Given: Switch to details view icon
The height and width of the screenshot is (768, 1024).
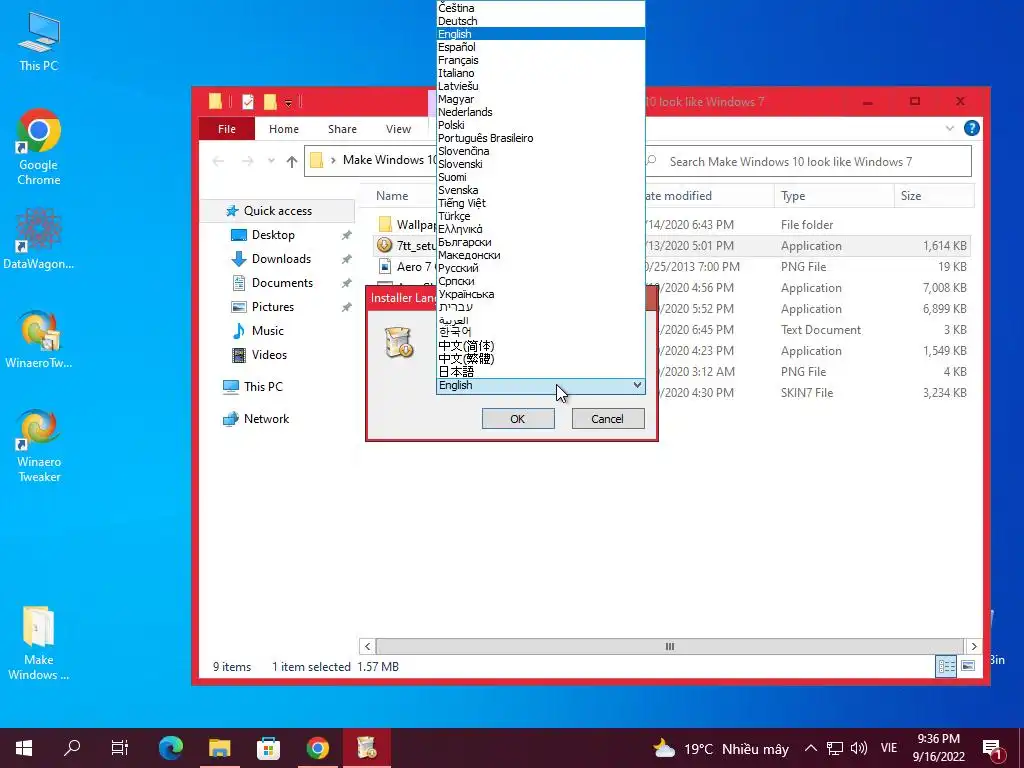Looking at the screenshot, I should pos(946,666).
